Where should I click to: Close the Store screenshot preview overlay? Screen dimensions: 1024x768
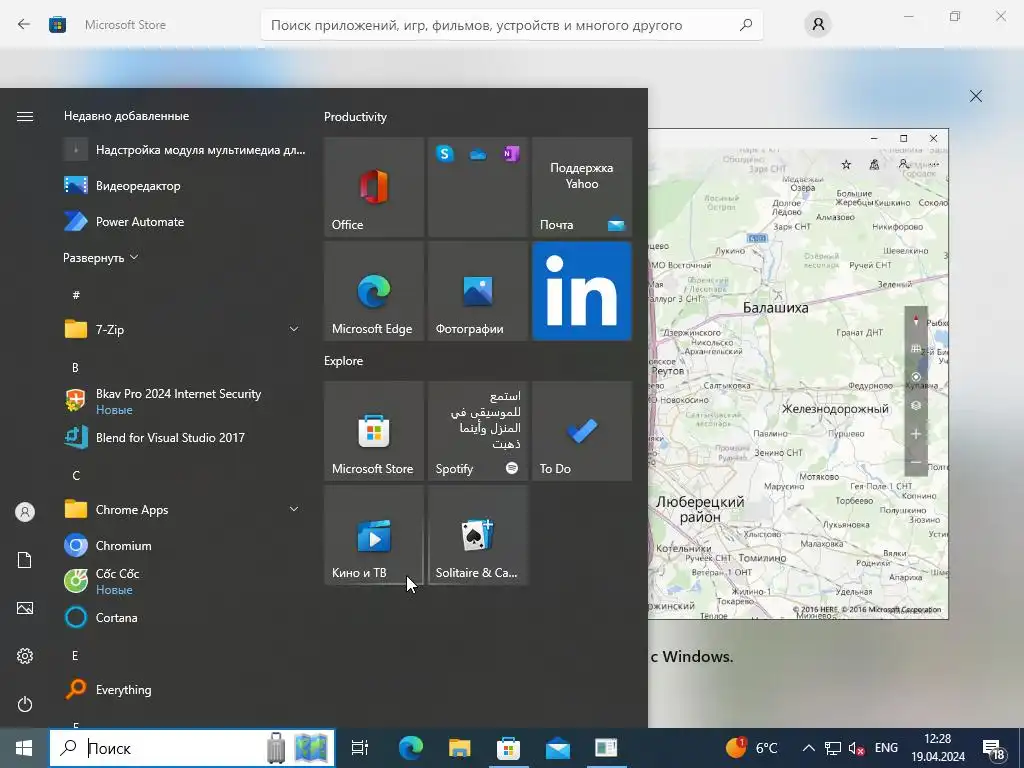[x=976, y=96]
